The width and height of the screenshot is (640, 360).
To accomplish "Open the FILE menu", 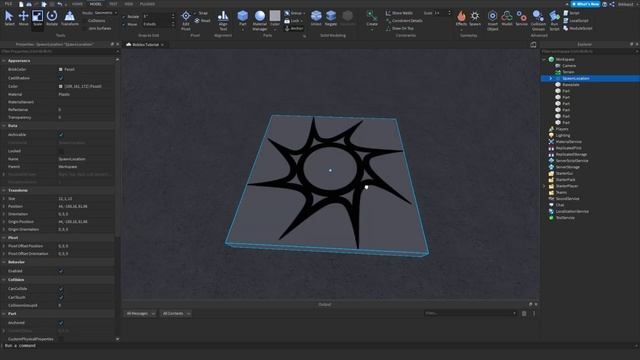I will tap(8, 4).
